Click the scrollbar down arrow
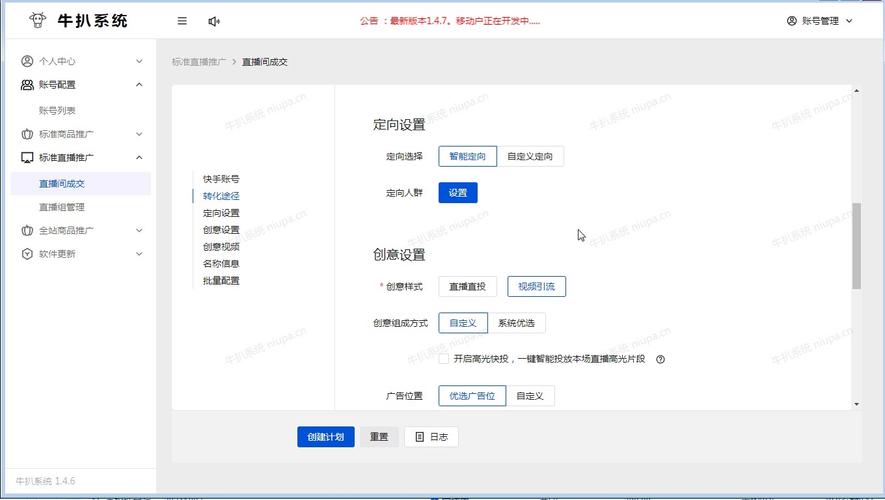885x500 pixels. (856, 404)
